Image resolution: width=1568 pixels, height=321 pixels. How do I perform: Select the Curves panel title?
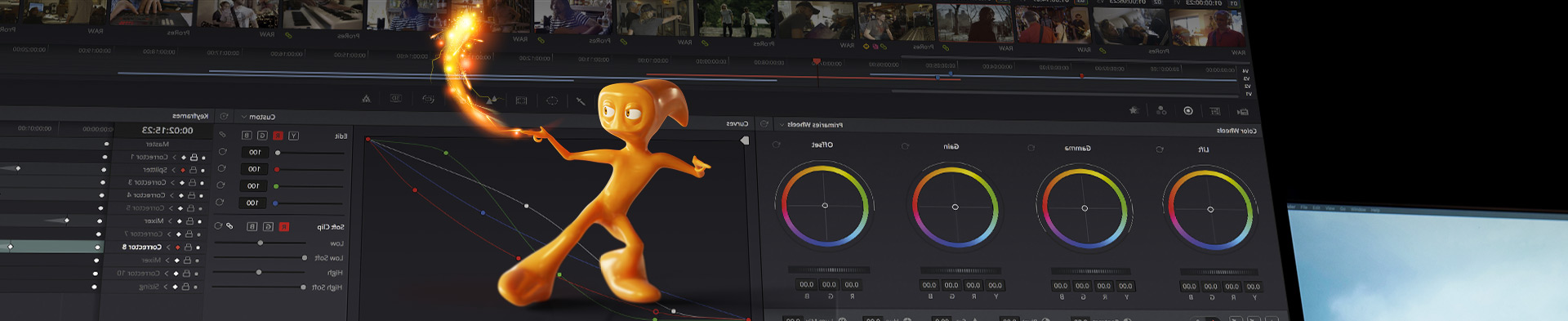click(x=737, y=124)
